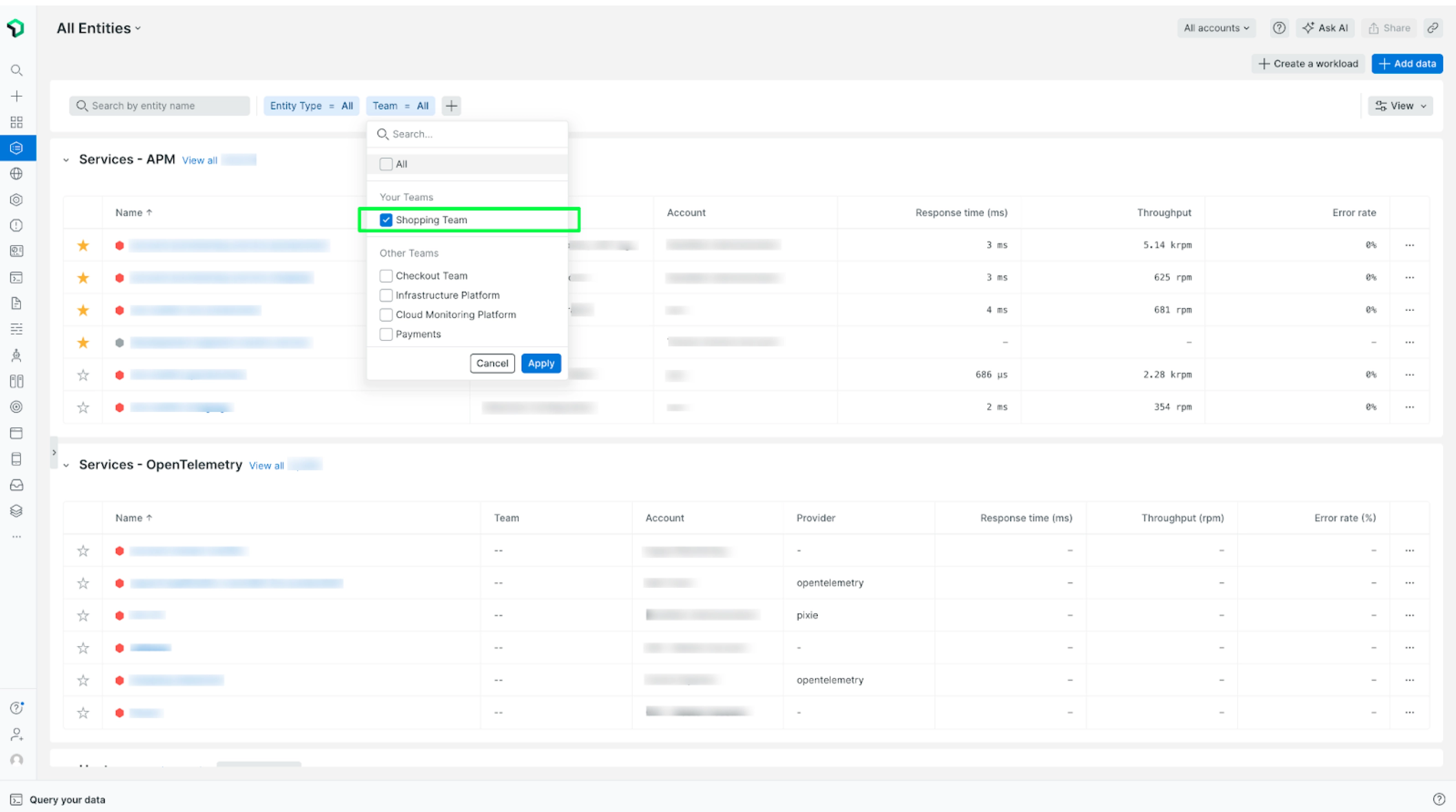Image resolution: width=1456 pixels, height=812 pixels.
Task: Open the help question mark icon in header
Action: point(1279,28)
